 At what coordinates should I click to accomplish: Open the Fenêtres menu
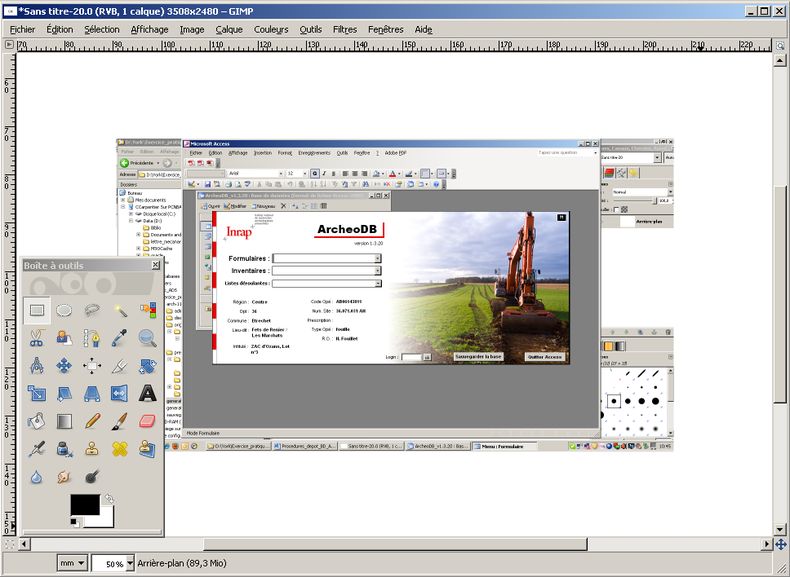click(x=385, y=29)
